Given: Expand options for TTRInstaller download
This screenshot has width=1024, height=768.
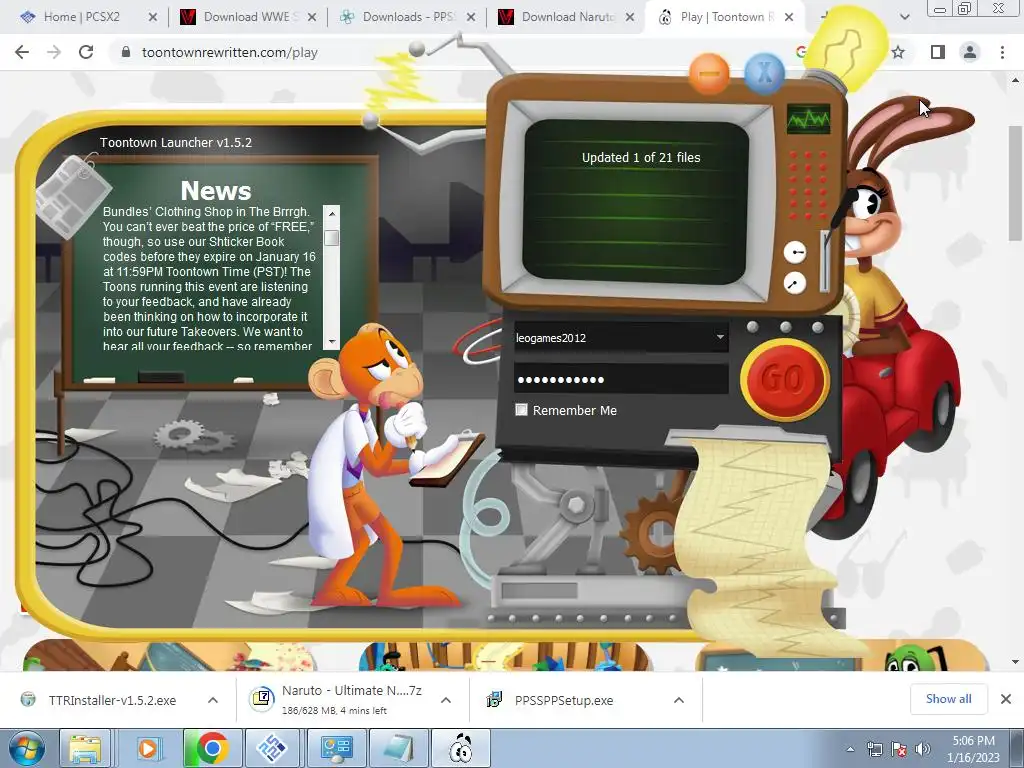Looking at the screenshot, I should point(213,700).
